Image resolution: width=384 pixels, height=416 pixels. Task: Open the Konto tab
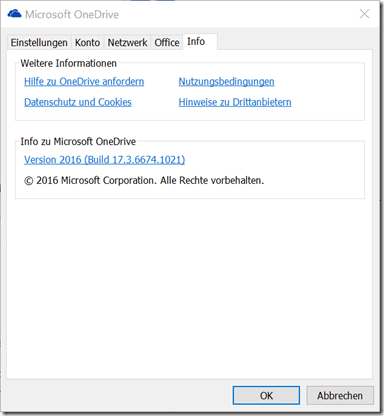[87, 43]
